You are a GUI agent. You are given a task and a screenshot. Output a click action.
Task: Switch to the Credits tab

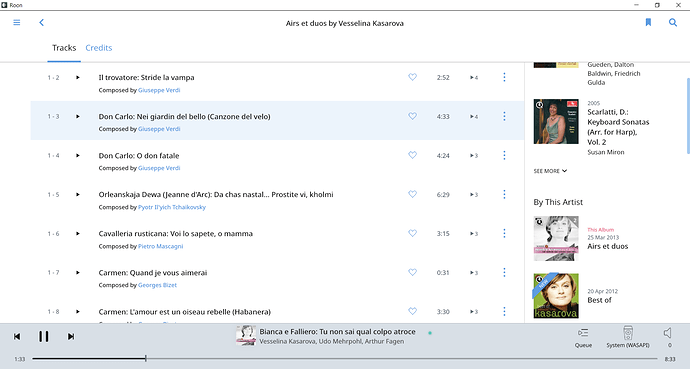coord(99,48)
